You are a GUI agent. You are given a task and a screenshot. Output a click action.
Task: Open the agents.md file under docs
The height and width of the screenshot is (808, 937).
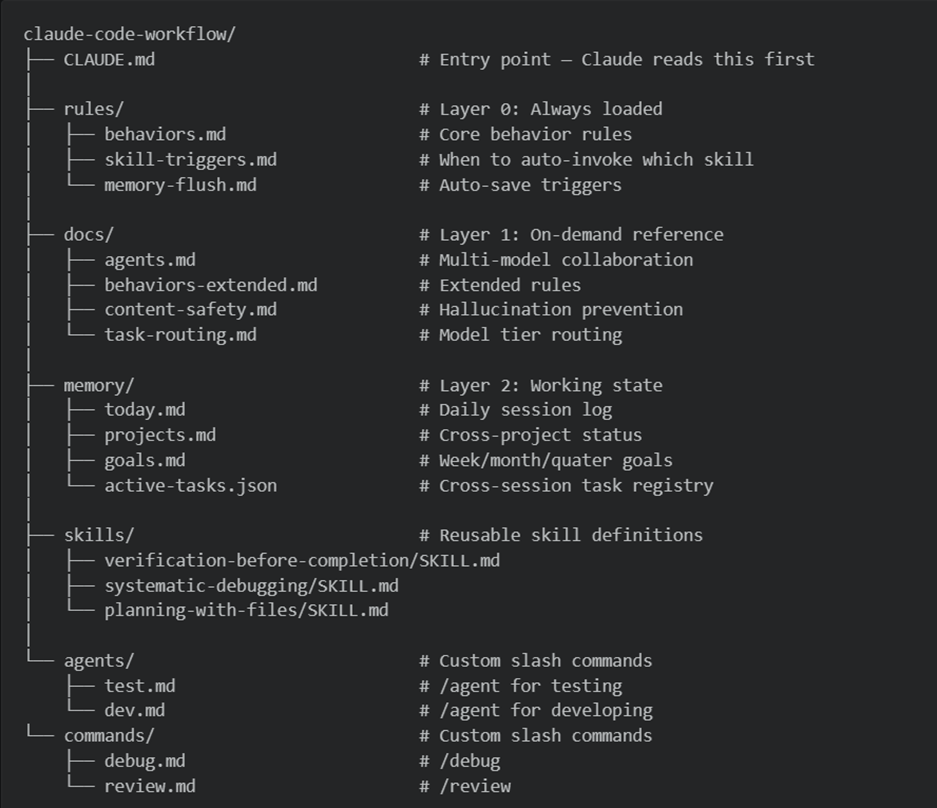[x=150, y=260]
